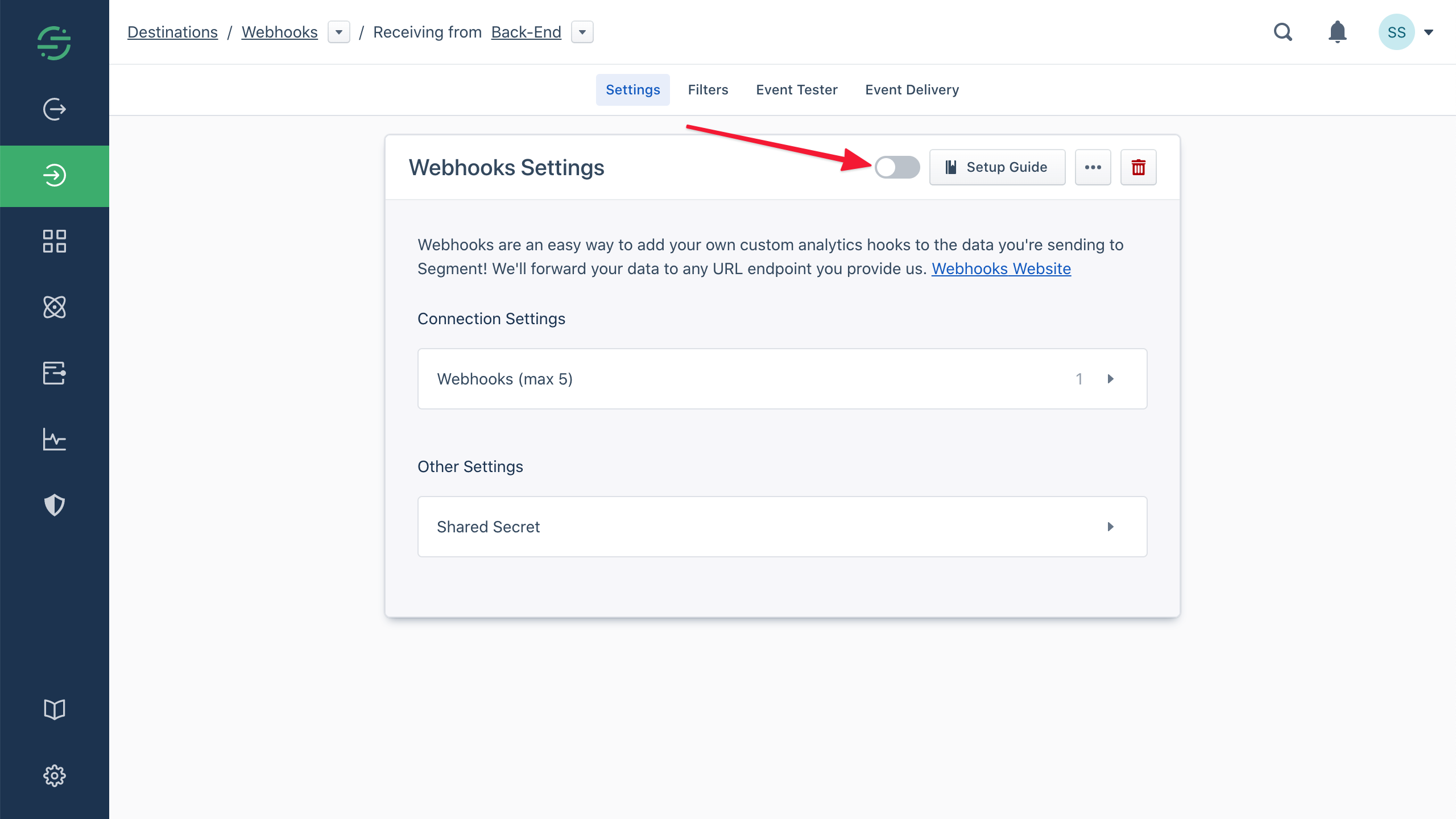This screenshot has width=1456, height=819.
Task: Open the Privacy shield icon in sidebar
Action: [55, 505]
